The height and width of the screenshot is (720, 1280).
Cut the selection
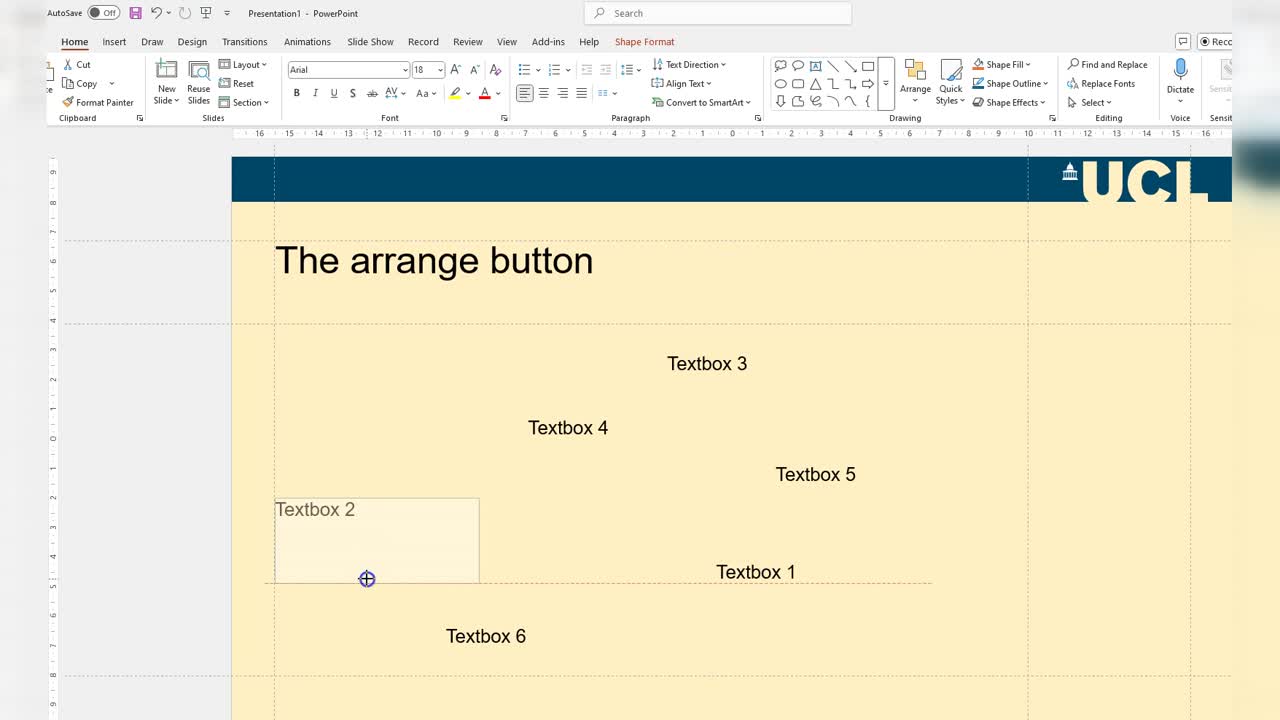click(x=77, y=64)
